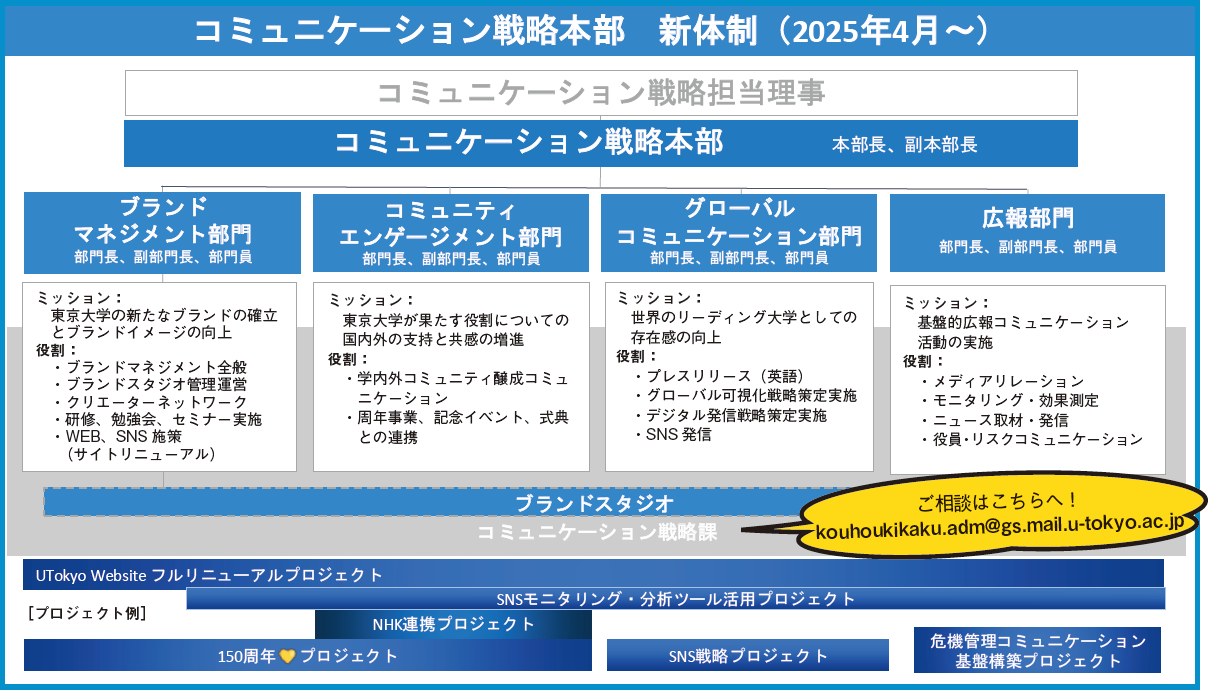Click the 本部長、副本部長 label

(904, 145)
